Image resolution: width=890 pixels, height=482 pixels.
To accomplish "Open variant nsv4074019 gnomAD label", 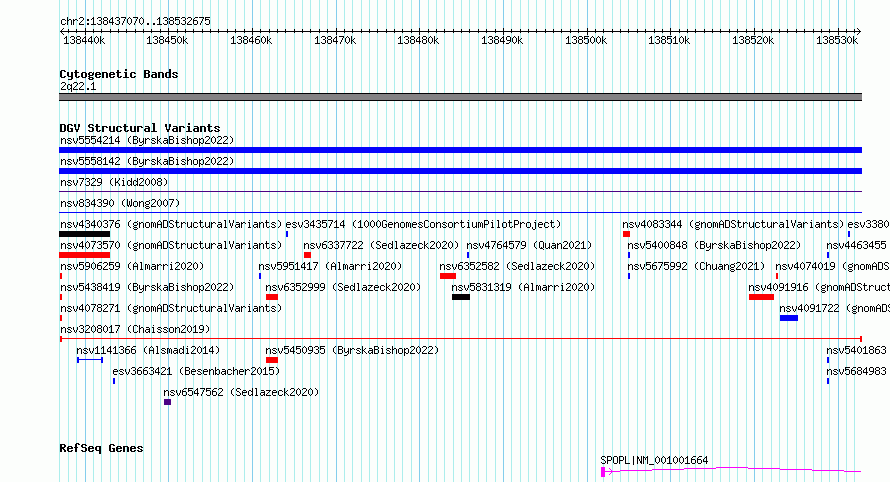I will click(x=832, y=266).
